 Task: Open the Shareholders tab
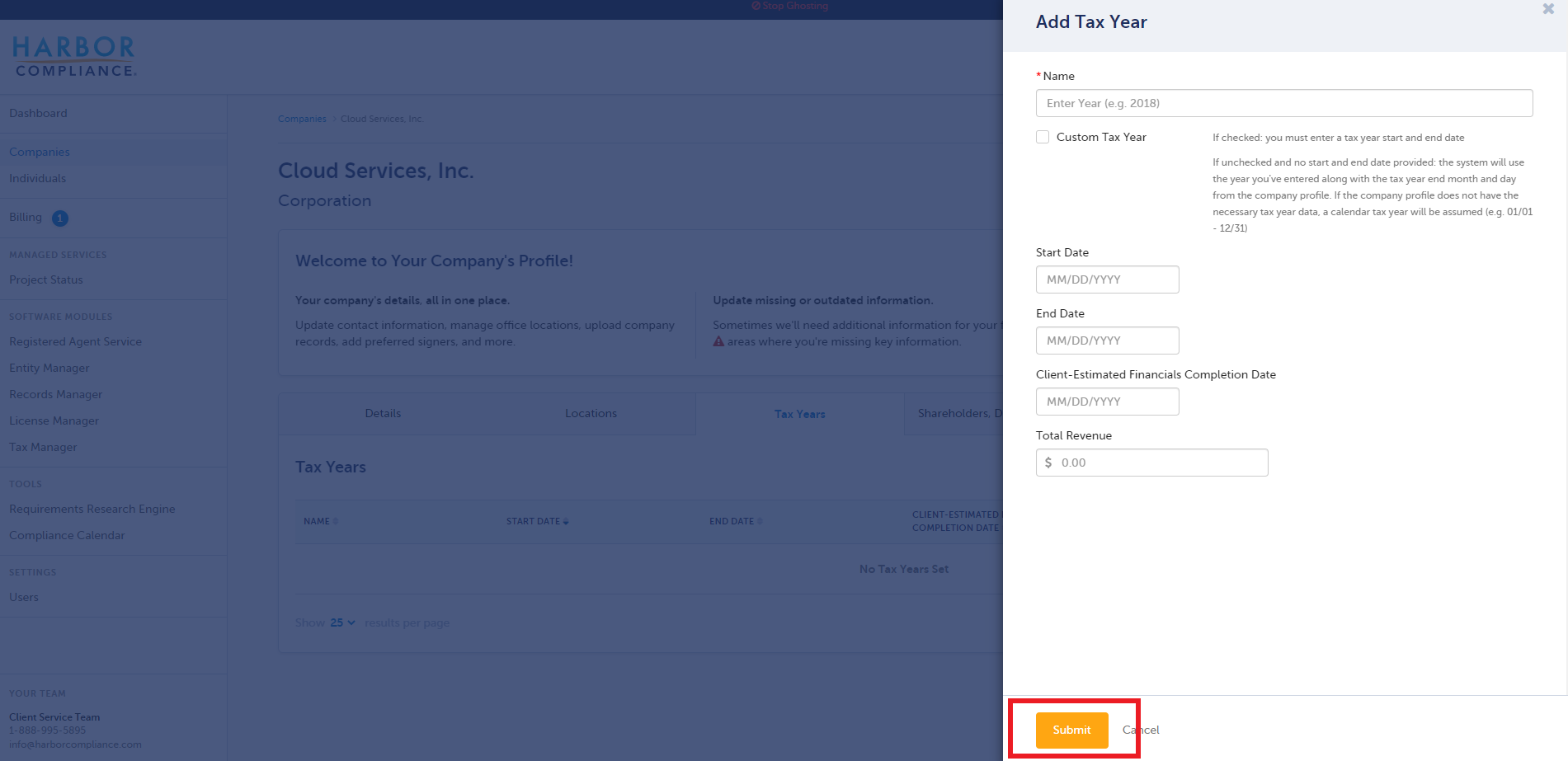pos(954,414)
